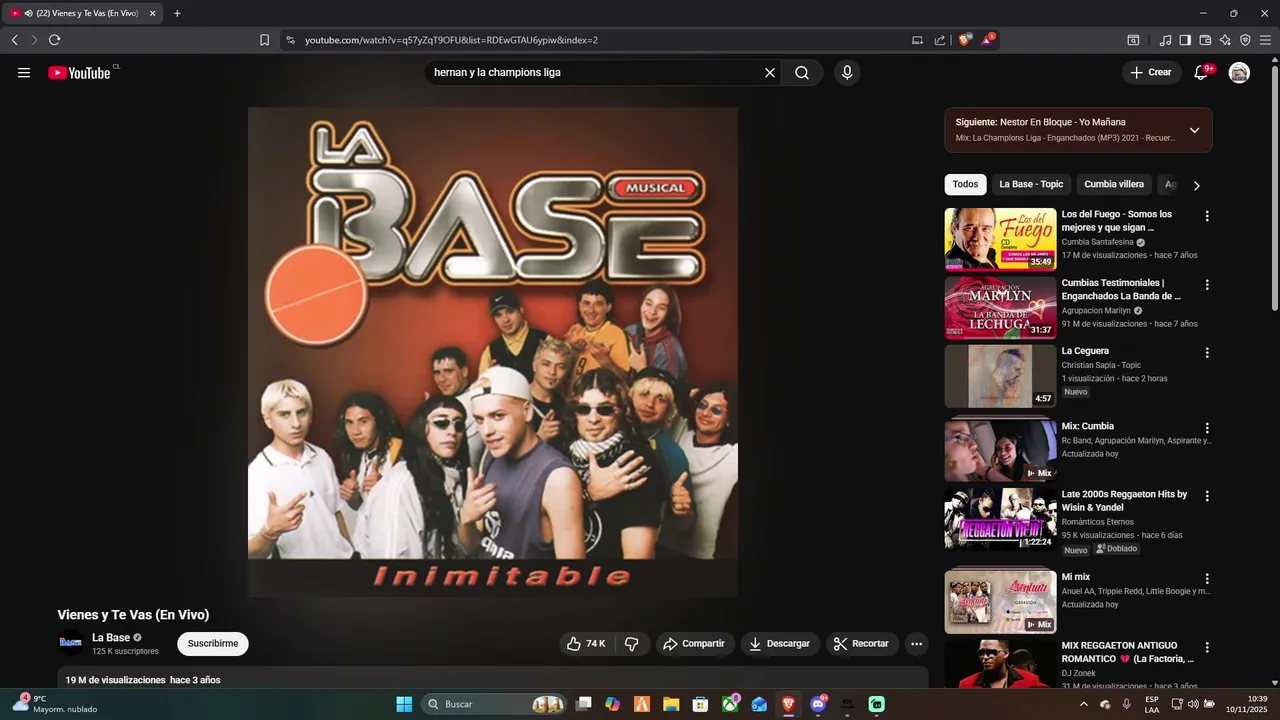The width and height of the screenshot is (1280, 720).
Task: Toggle the browser sidebar panel
Action: click(1185, 40)
